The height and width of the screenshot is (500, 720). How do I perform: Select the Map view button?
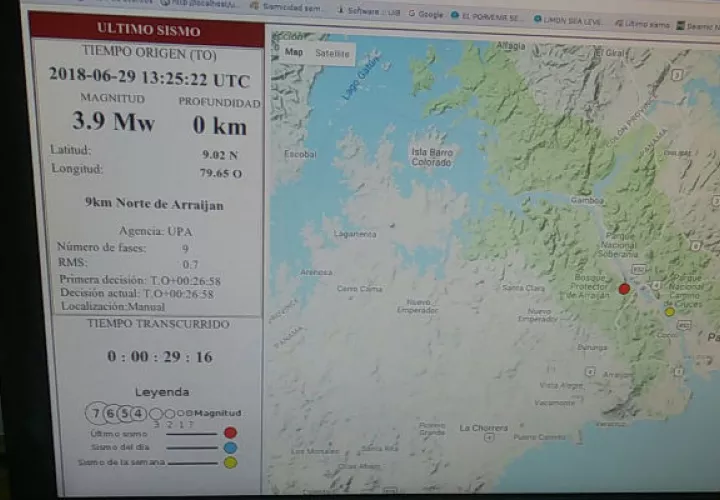(x=294, y=52)
